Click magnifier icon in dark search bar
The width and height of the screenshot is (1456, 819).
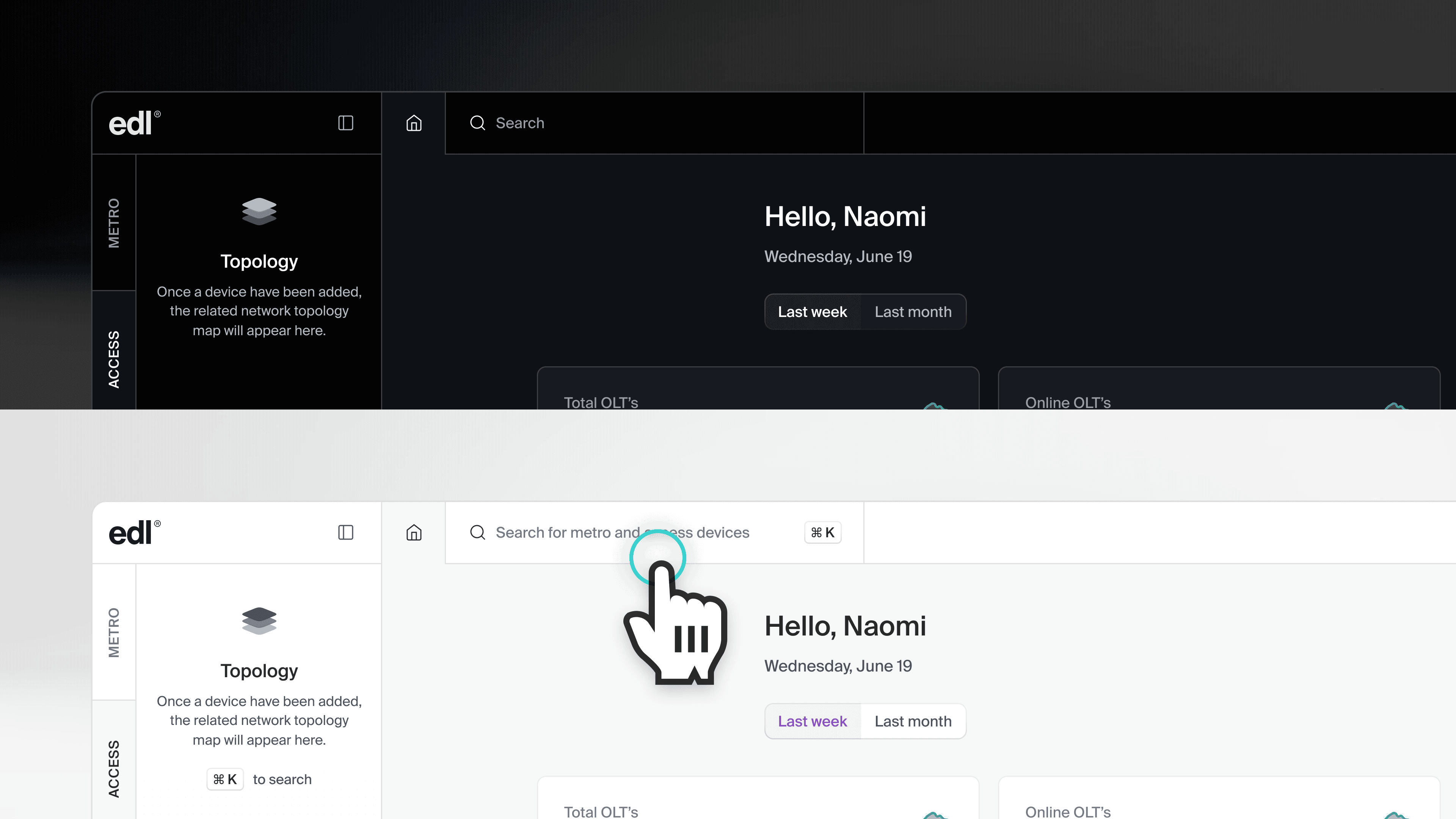[x=478, y=123]
